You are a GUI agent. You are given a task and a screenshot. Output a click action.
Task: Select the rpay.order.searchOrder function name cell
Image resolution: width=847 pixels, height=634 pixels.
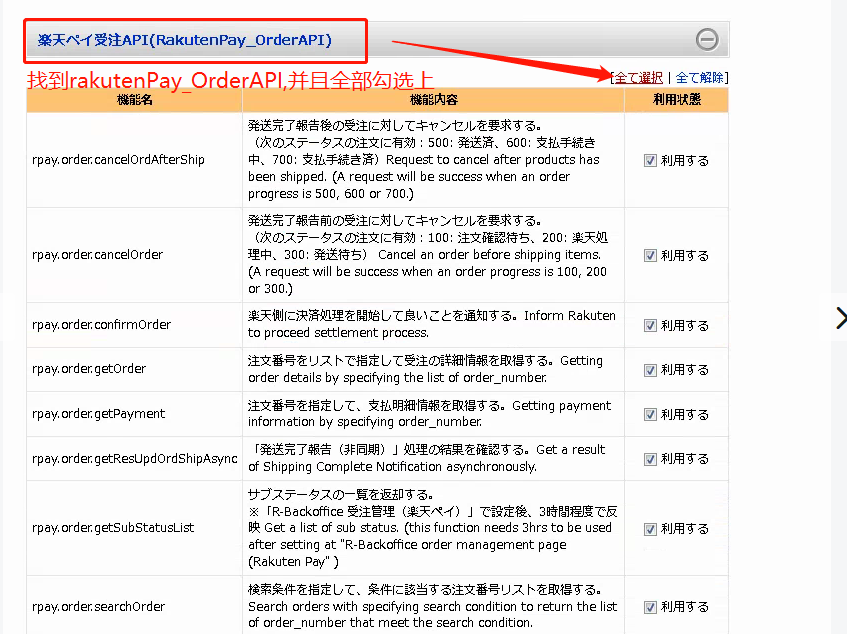pos(135,606)
